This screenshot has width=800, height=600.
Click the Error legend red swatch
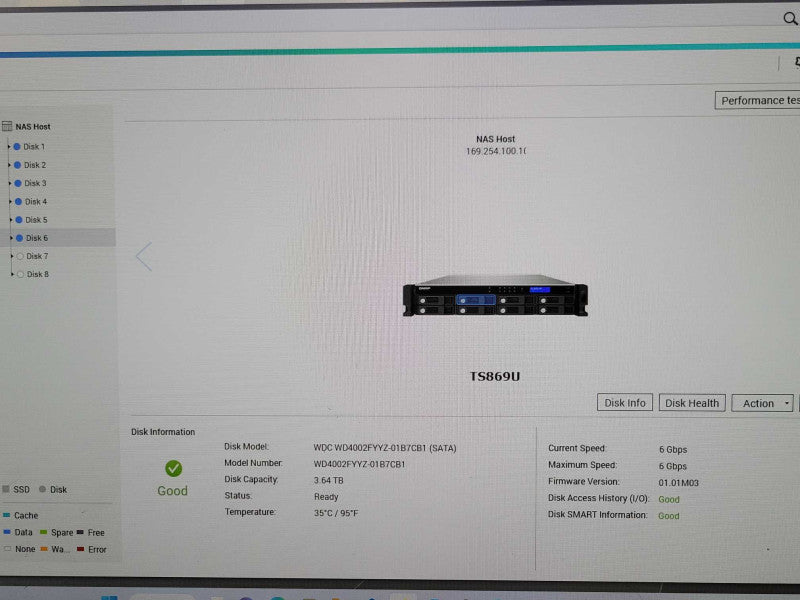point(81,549)
